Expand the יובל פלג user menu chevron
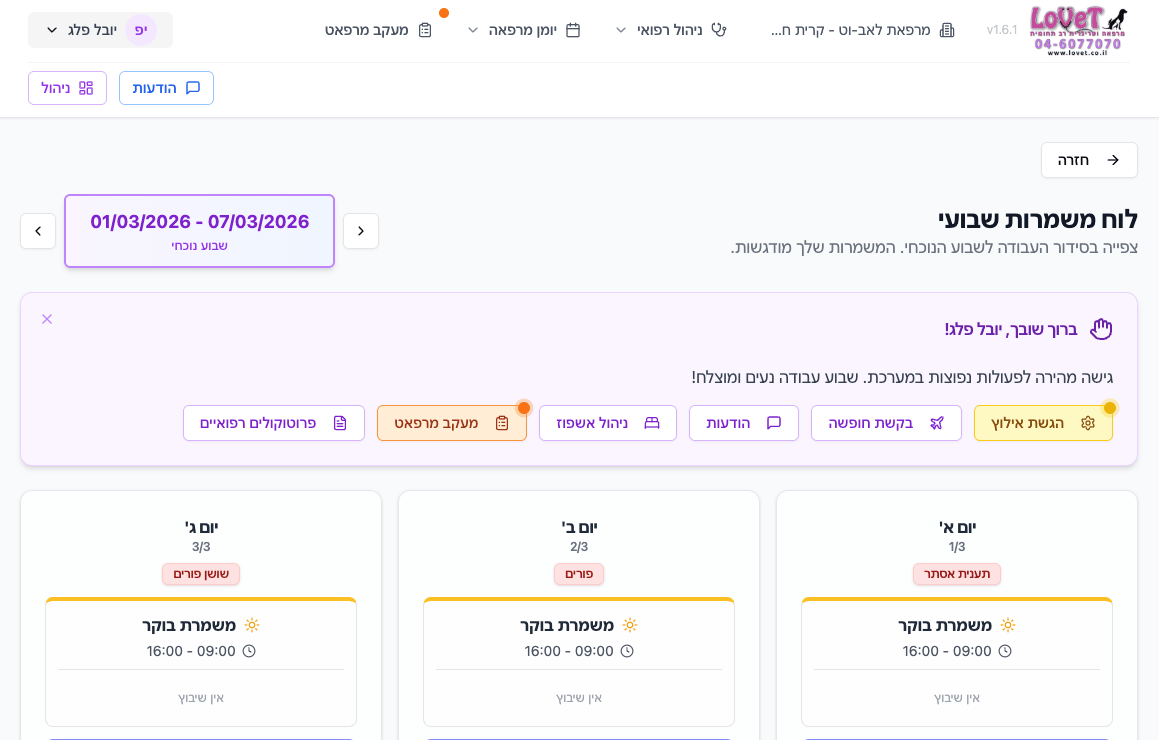Screen dimensions: 1159x740 [52, 30]
